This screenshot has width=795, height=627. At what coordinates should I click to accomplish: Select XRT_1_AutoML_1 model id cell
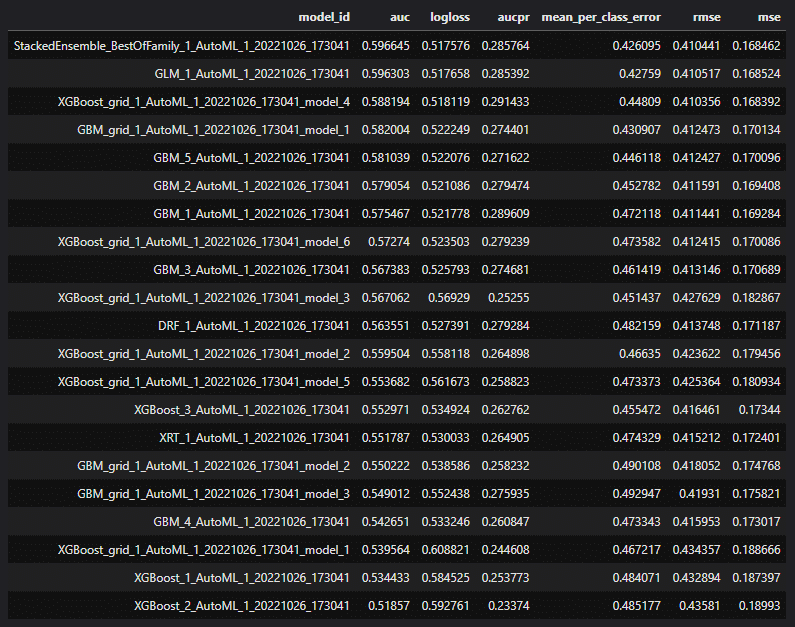pos(255,438)
